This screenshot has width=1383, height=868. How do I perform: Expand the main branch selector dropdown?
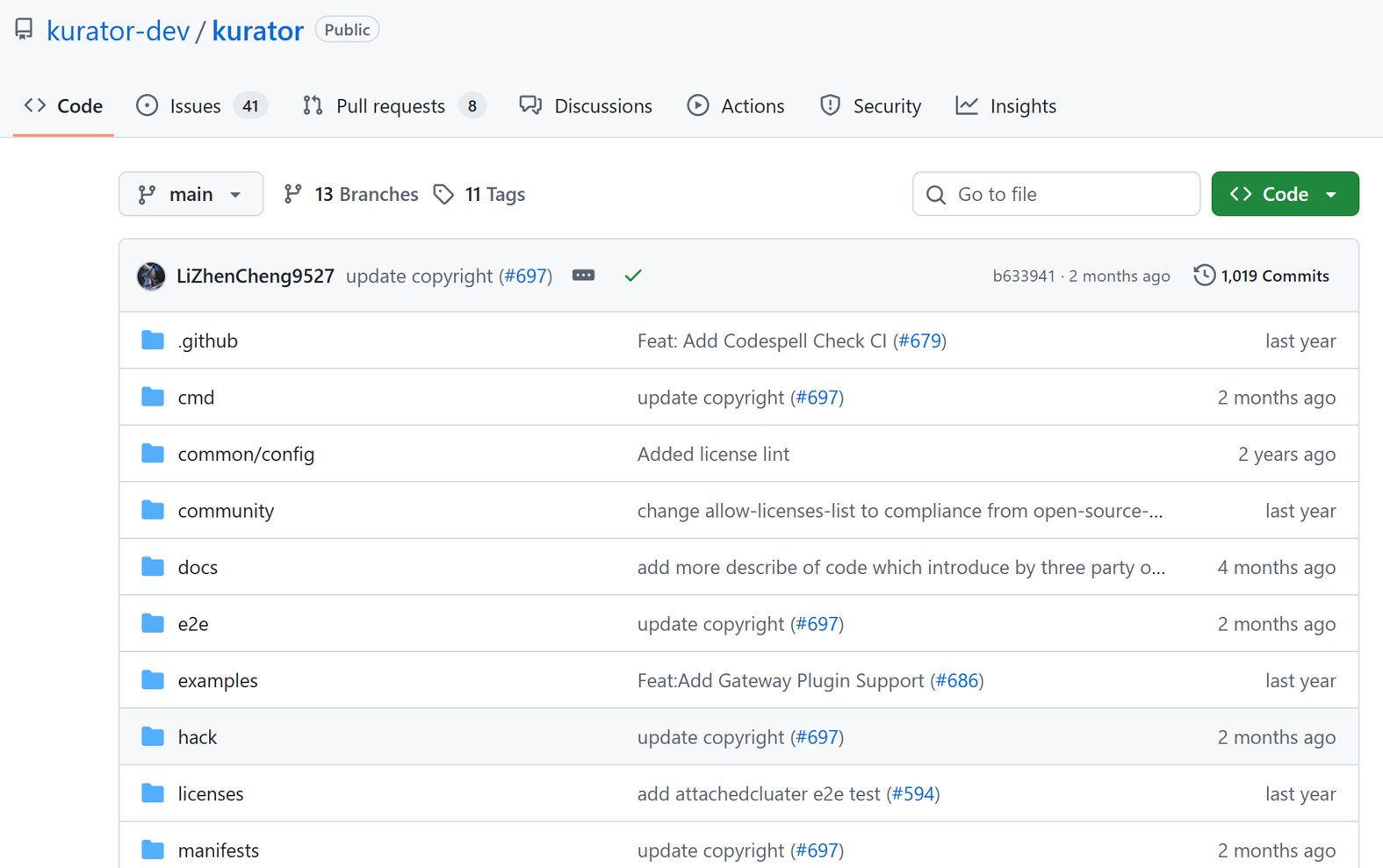(191, 194)
